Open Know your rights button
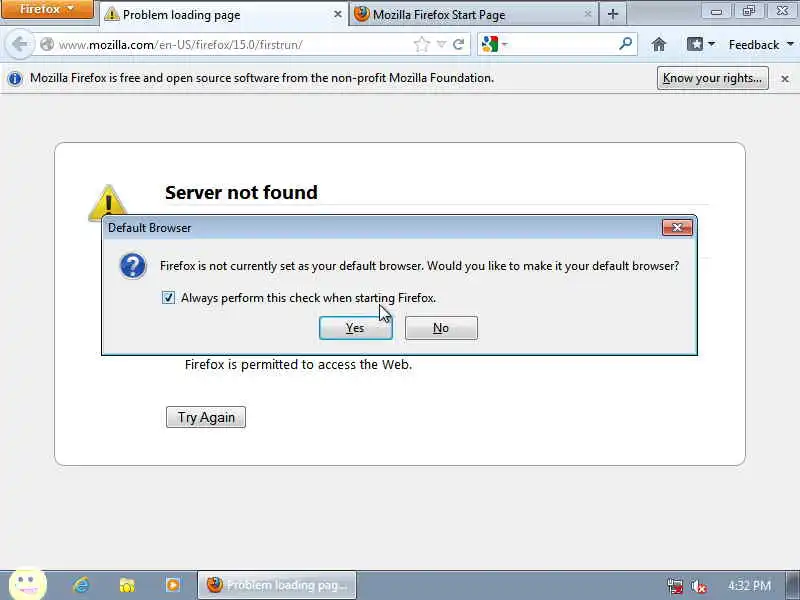Viewport: 800px width, 600px height. [712, 78]
